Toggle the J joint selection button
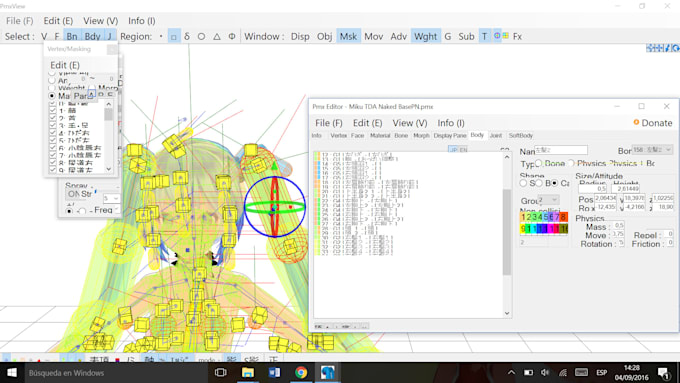The width and height of the screenshot is (680, 383). pos(109,36)
